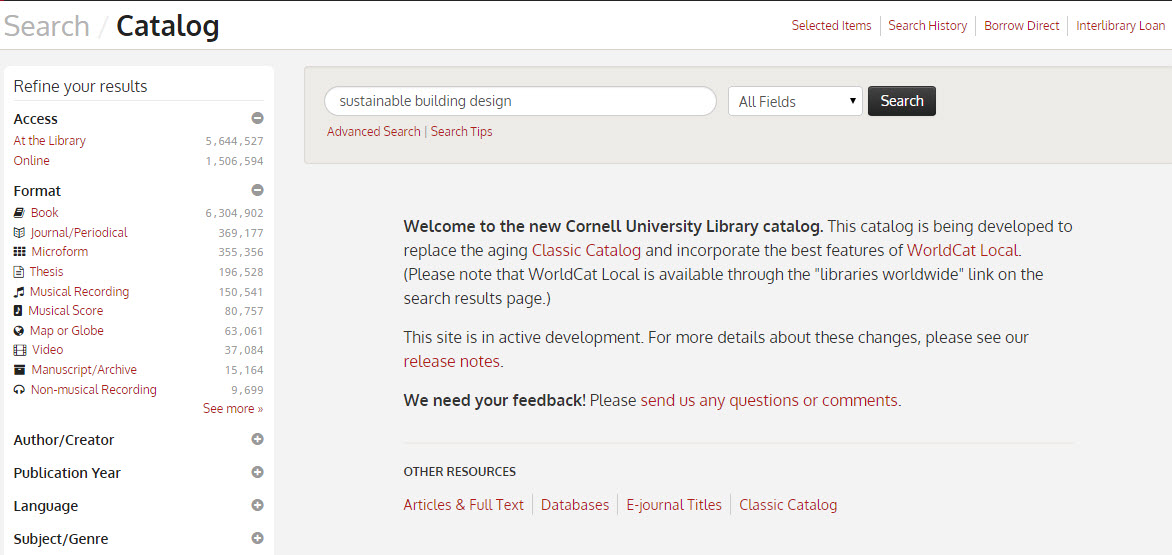Filter results by Musical Recording
This screenshot has height=555, width=1172.
tap(79, 291)
